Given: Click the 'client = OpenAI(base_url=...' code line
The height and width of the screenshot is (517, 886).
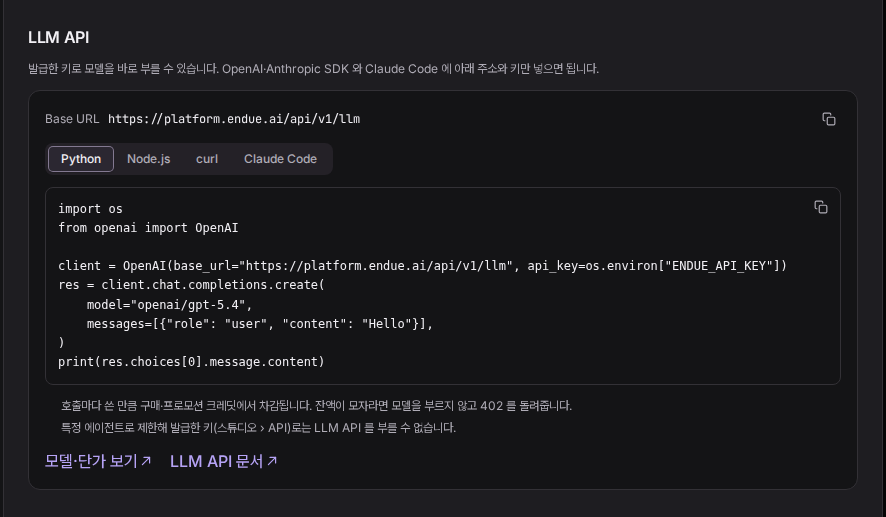Looking at the screenshot, I should (423, 266).
